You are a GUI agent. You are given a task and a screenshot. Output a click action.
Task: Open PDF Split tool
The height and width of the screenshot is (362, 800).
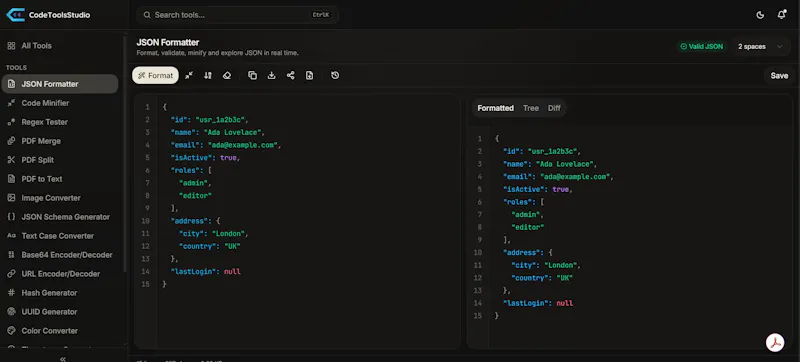point(60,160)
